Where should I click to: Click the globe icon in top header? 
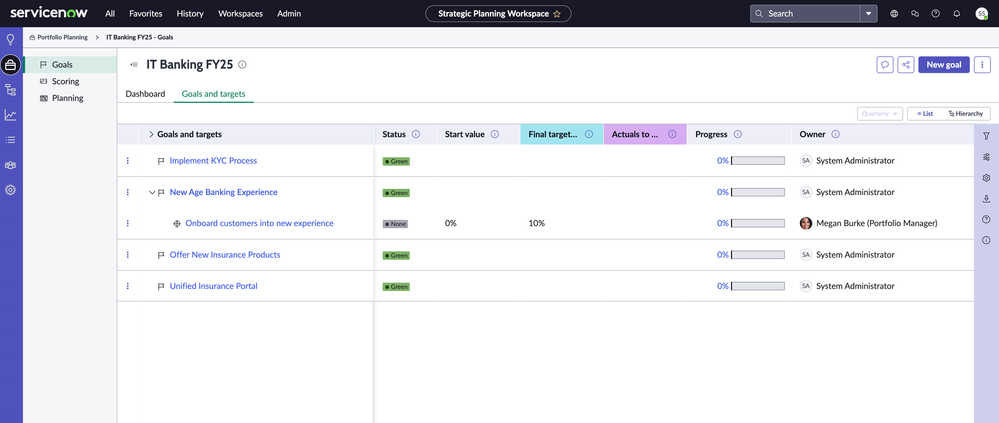point(894,14)
